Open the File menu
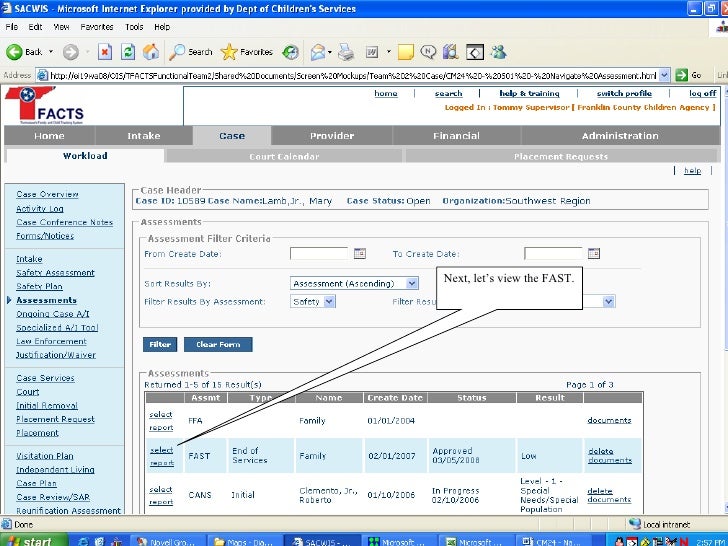This screenshot has height=546, width=728. 12,27
